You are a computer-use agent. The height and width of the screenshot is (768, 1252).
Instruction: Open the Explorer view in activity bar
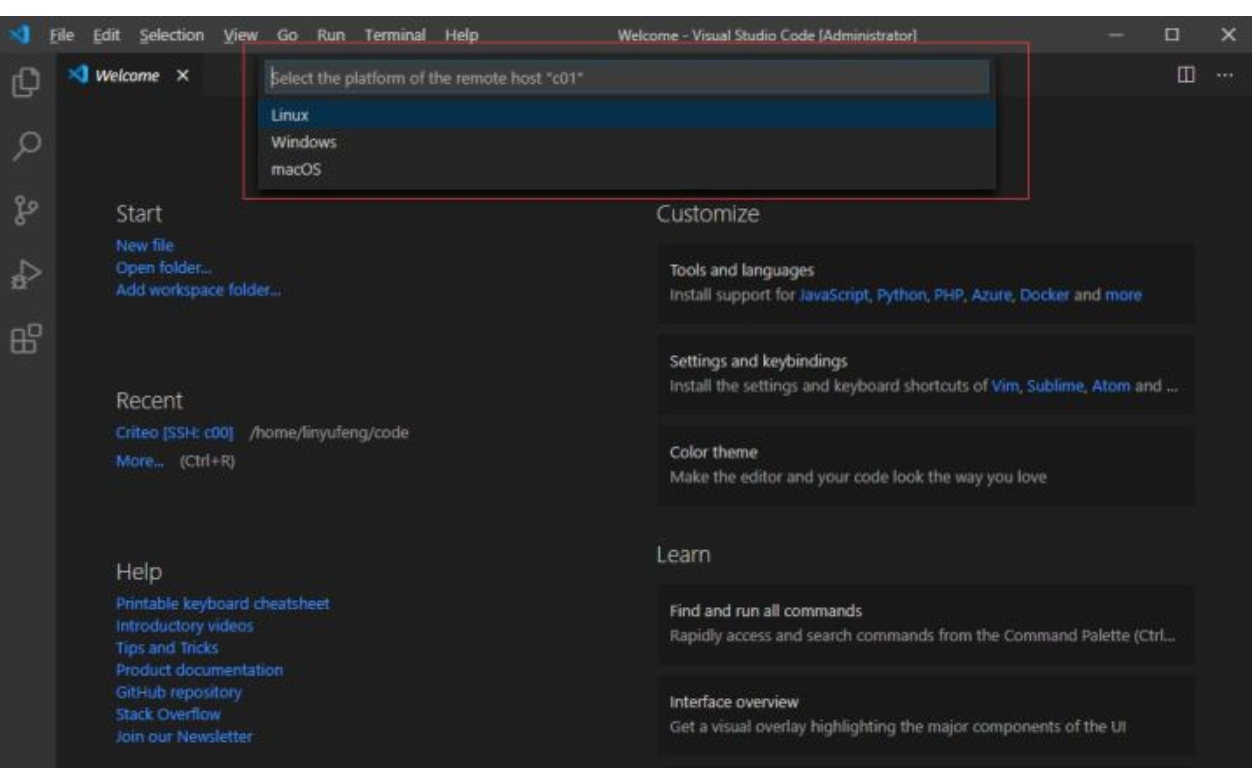coord(25,82)
